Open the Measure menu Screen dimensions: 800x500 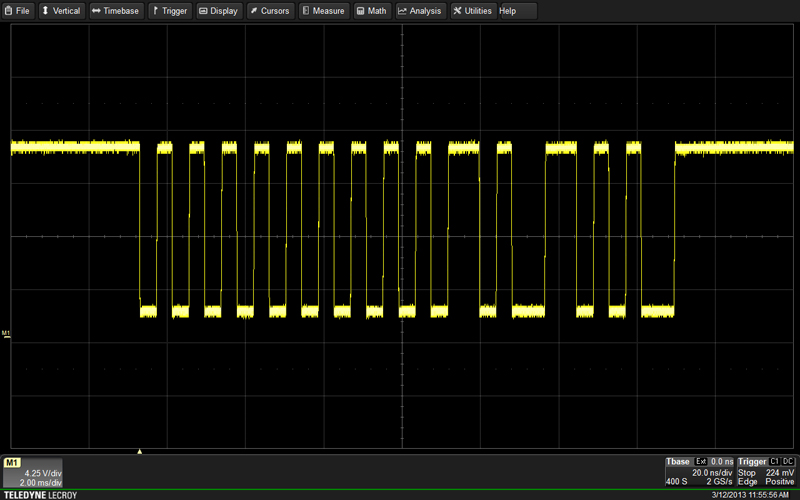[323, 11]
